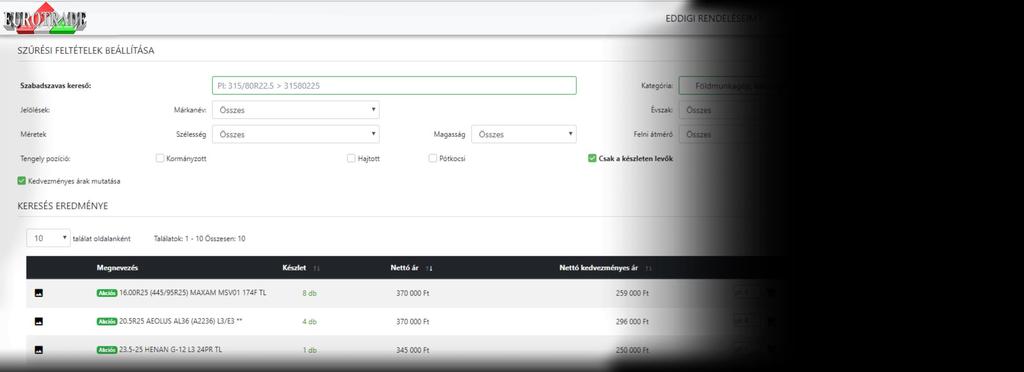
Task: Sort by Készlet column arrows
Action: tap(317, 268)
